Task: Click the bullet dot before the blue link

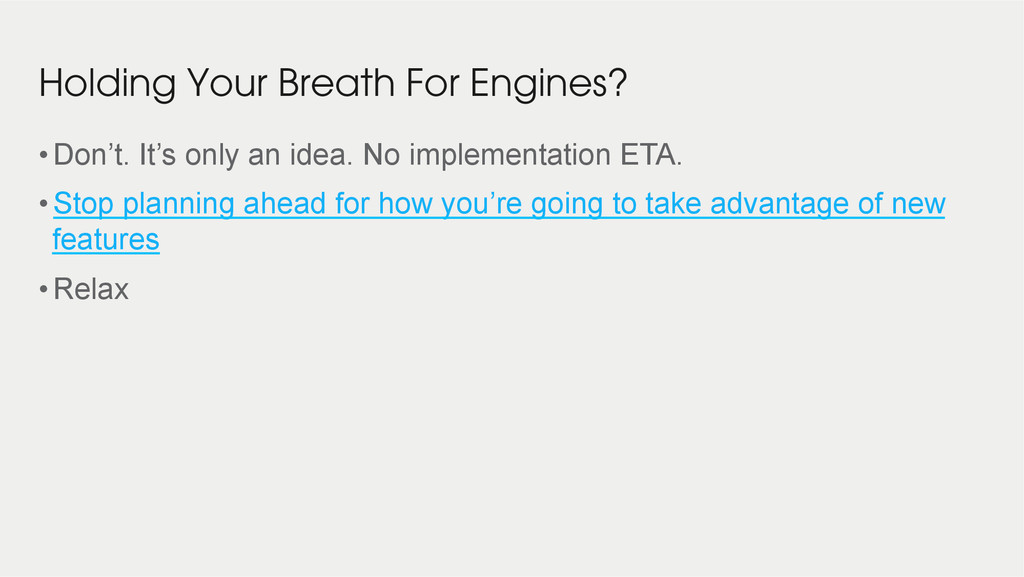Action: pyautogui.click(x=44, y=204)
